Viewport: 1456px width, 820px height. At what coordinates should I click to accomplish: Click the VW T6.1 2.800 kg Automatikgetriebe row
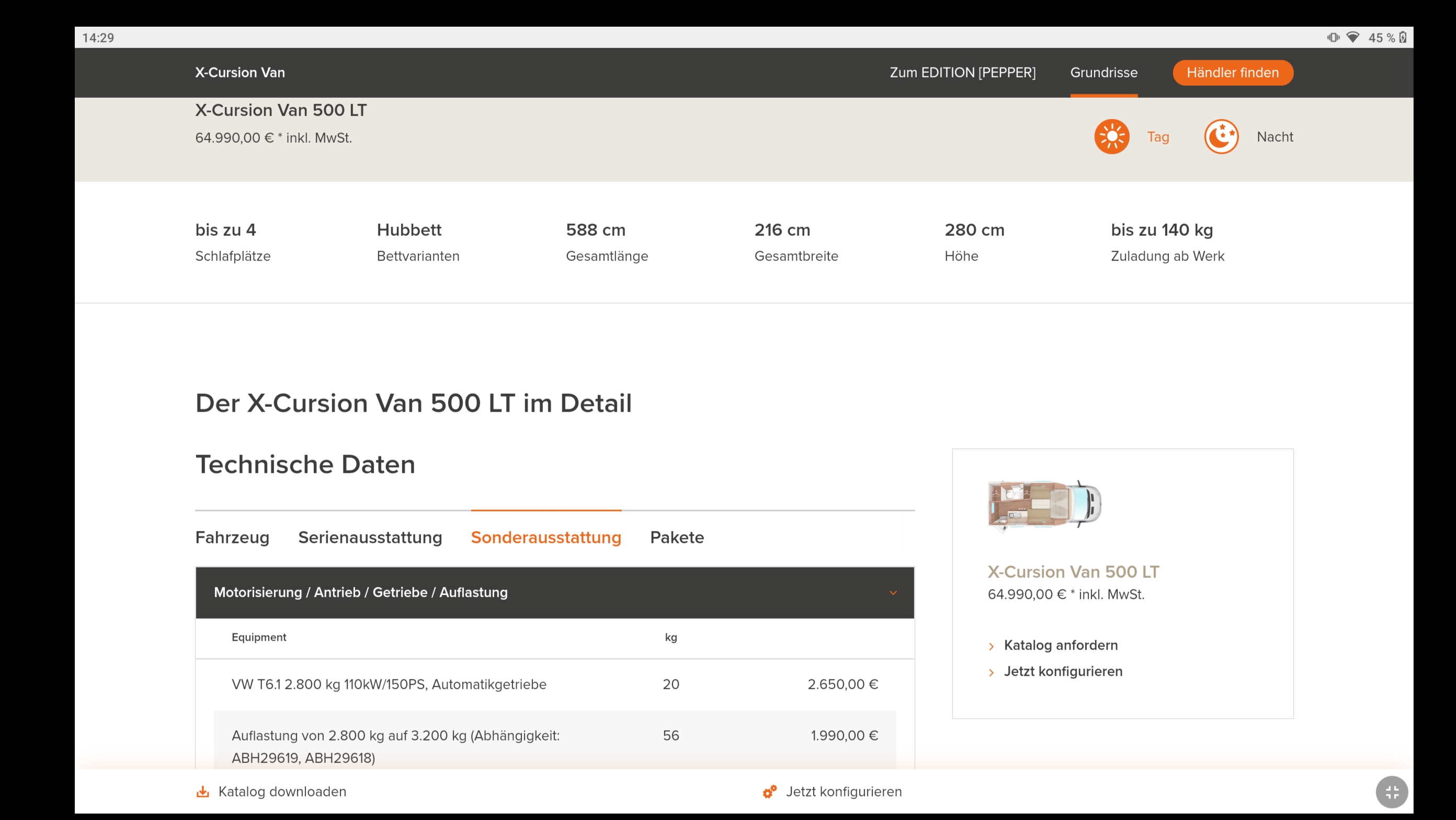[554, 685]
